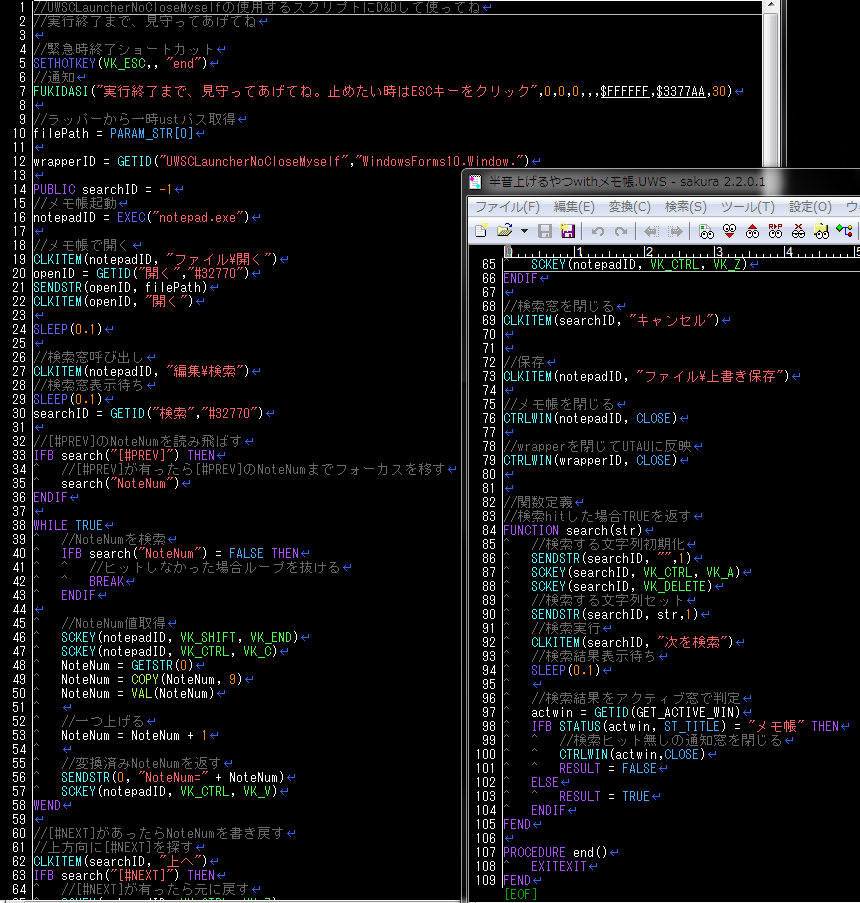Click the sakura window title bar icon

pyautogui.click(x=475, y=182)
